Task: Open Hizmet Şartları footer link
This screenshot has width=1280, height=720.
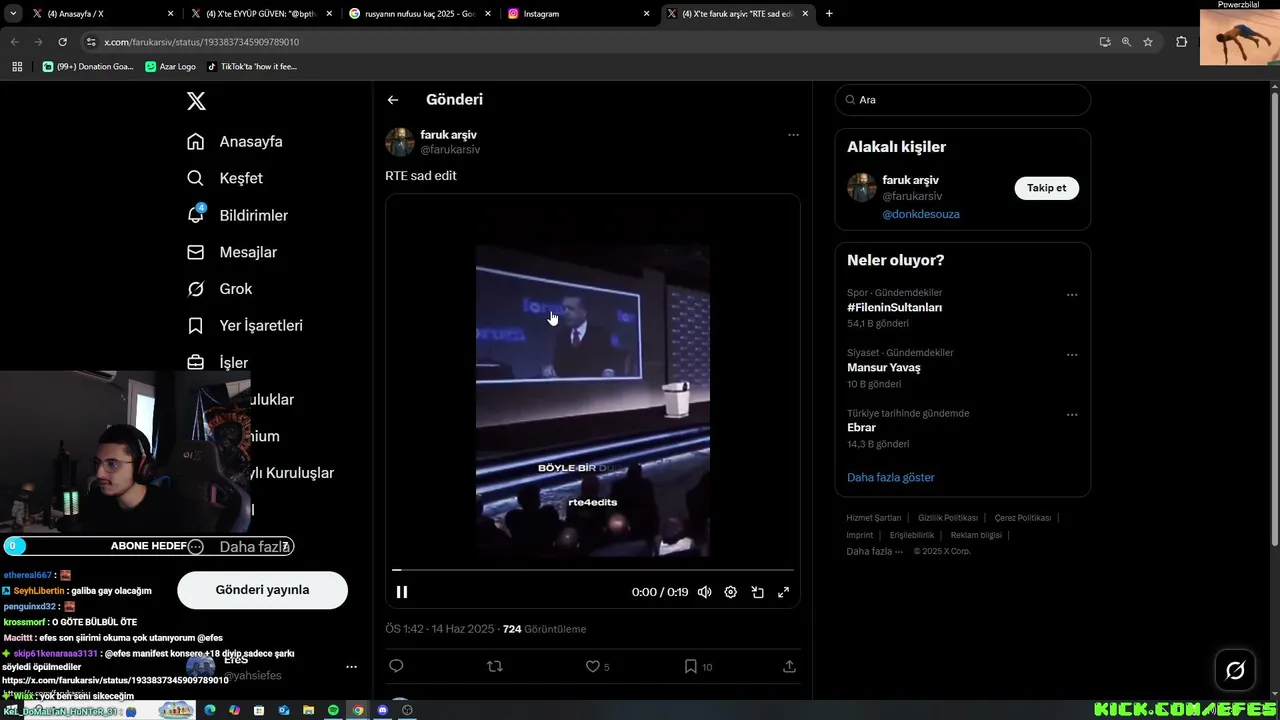Action: (x=874, y=518)
